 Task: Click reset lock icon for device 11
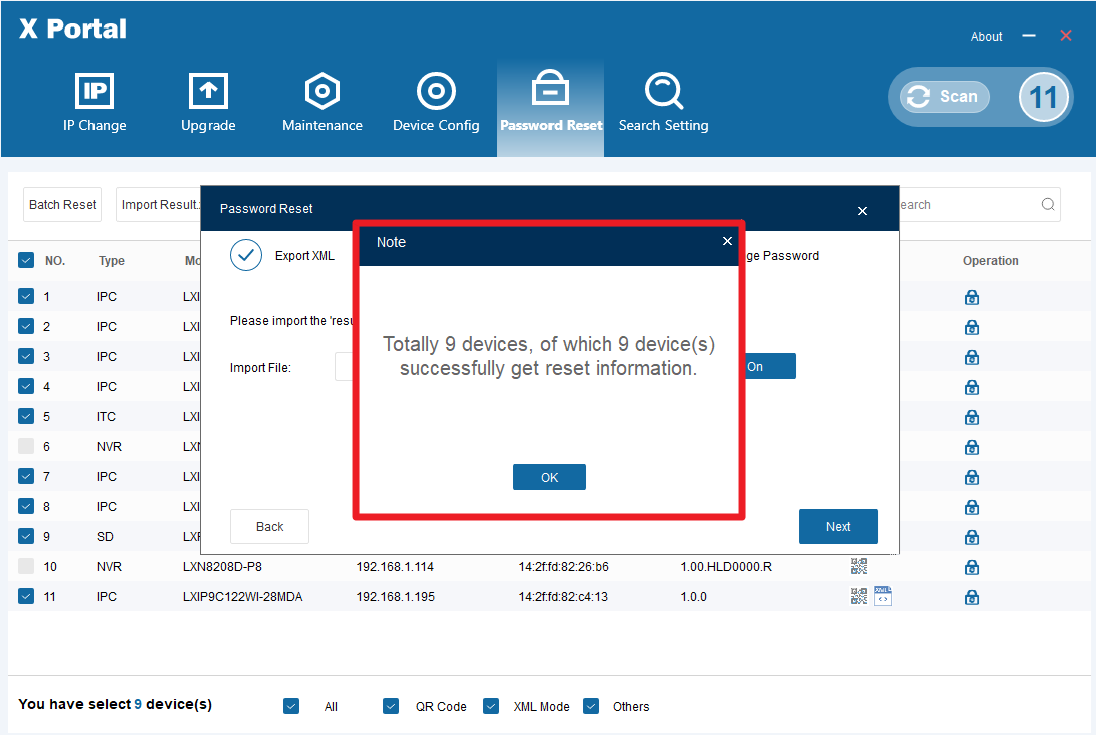(971, 597)
